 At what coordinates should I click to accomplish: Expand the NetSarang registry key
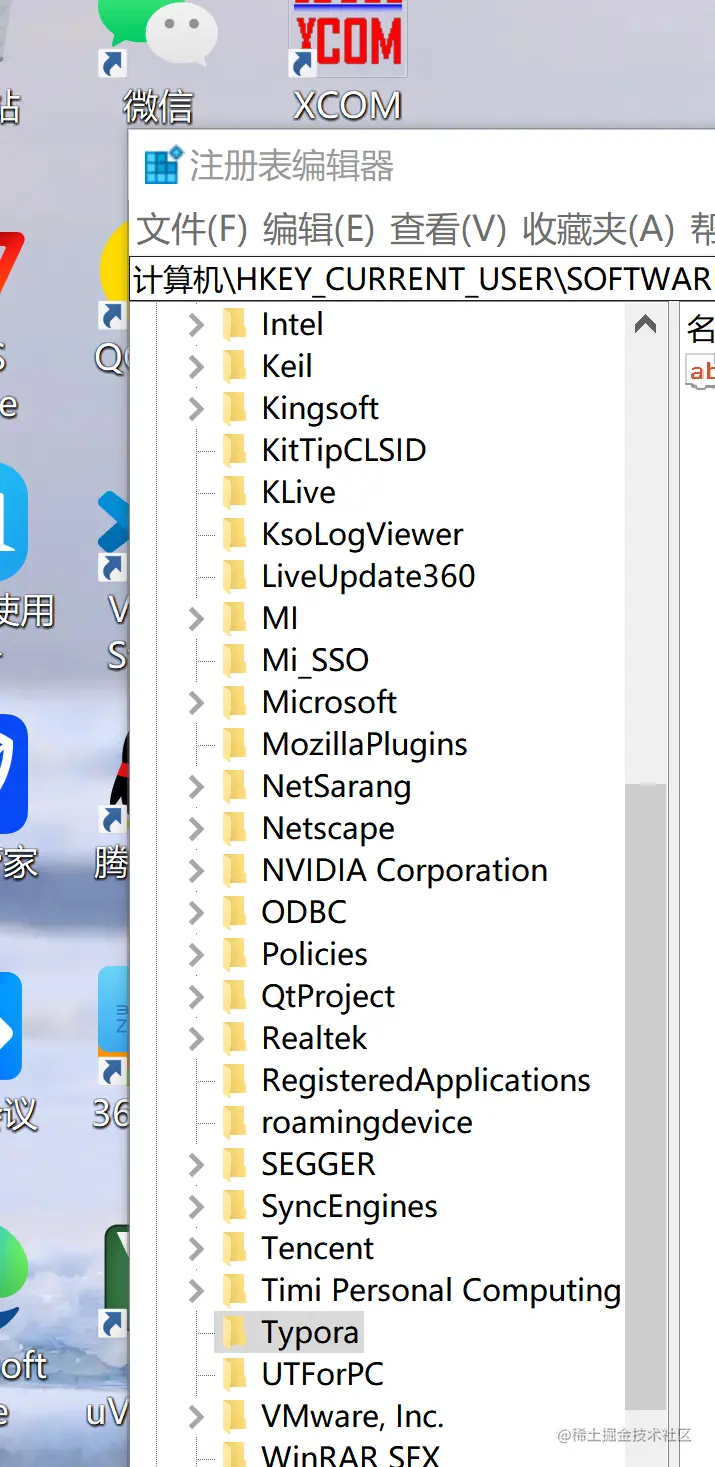point(196,786)
